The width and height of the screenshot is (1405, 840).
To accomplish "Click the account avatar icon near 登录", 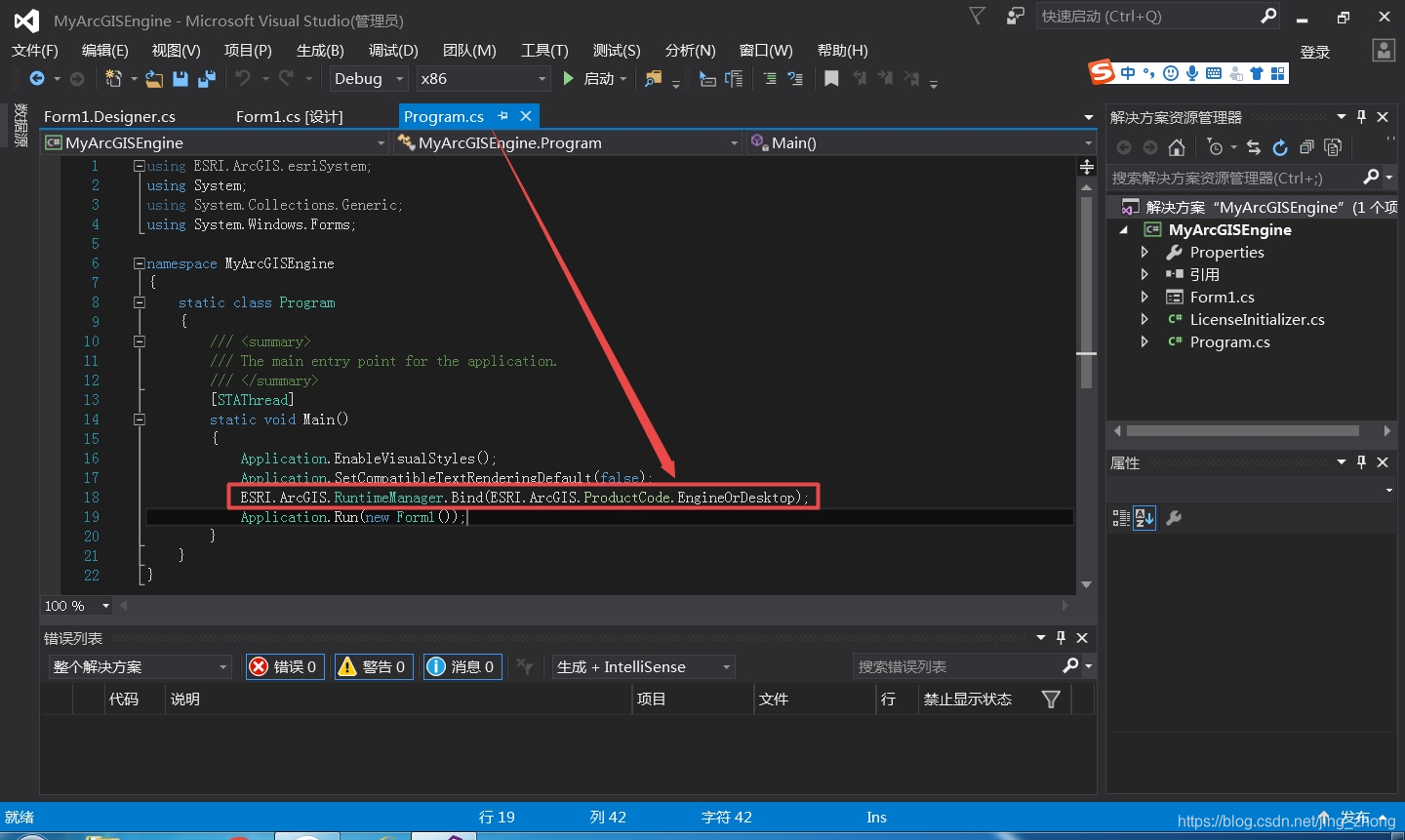I will click(x=1384, y=51).
